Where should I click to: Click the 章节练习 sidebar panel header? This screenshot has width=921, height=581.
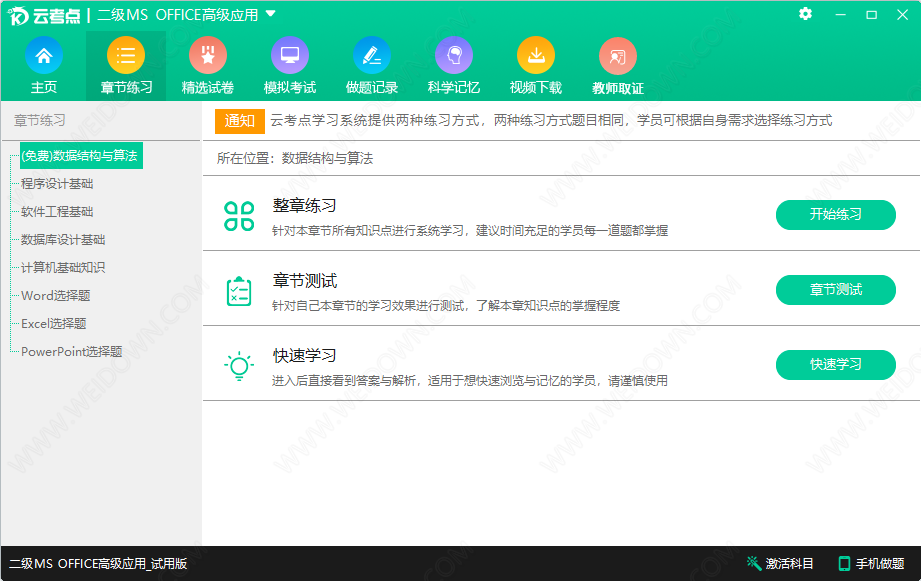tap(40, 120)
